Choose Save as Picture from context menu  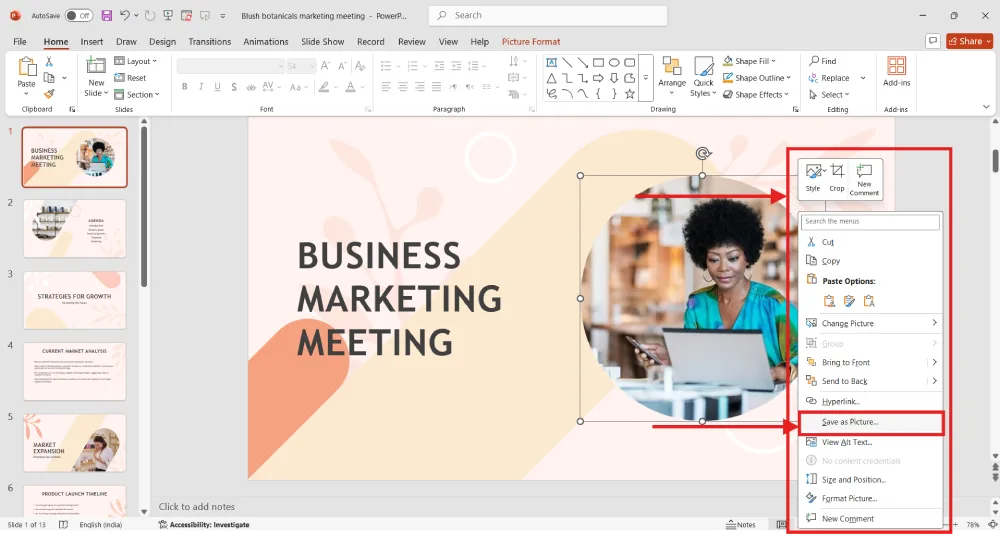click(850, 422)
